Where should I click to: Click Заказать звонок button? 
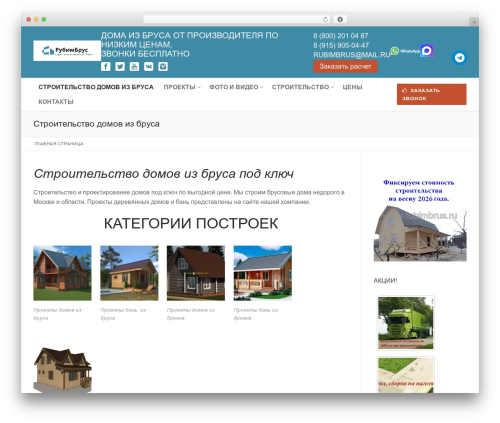point(432,94)
